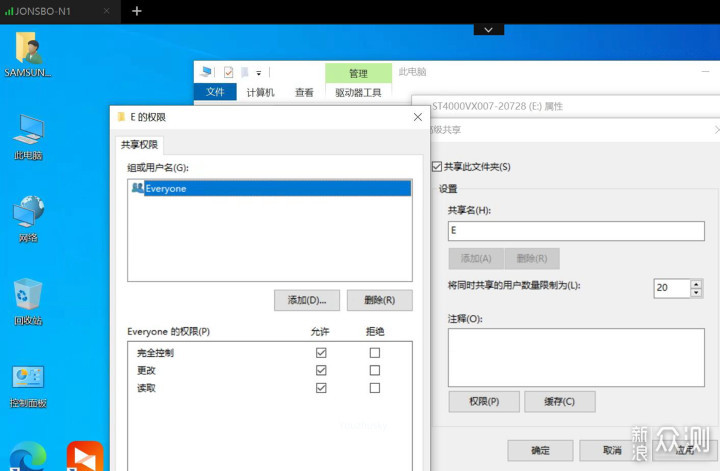Select the Recycle Bin (回收站) desktop icon
This screenshot has width=720, height=471.
(x=28, y=301)
